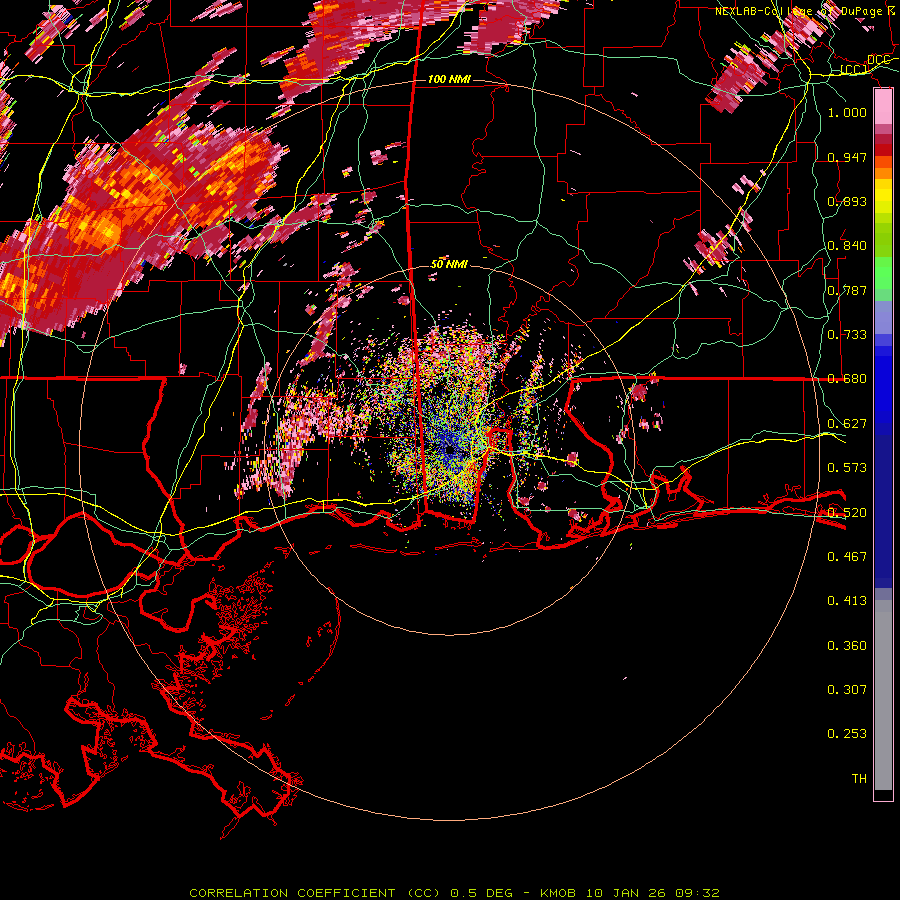Click the 0.573 color scale value

[x=847, y=468]
